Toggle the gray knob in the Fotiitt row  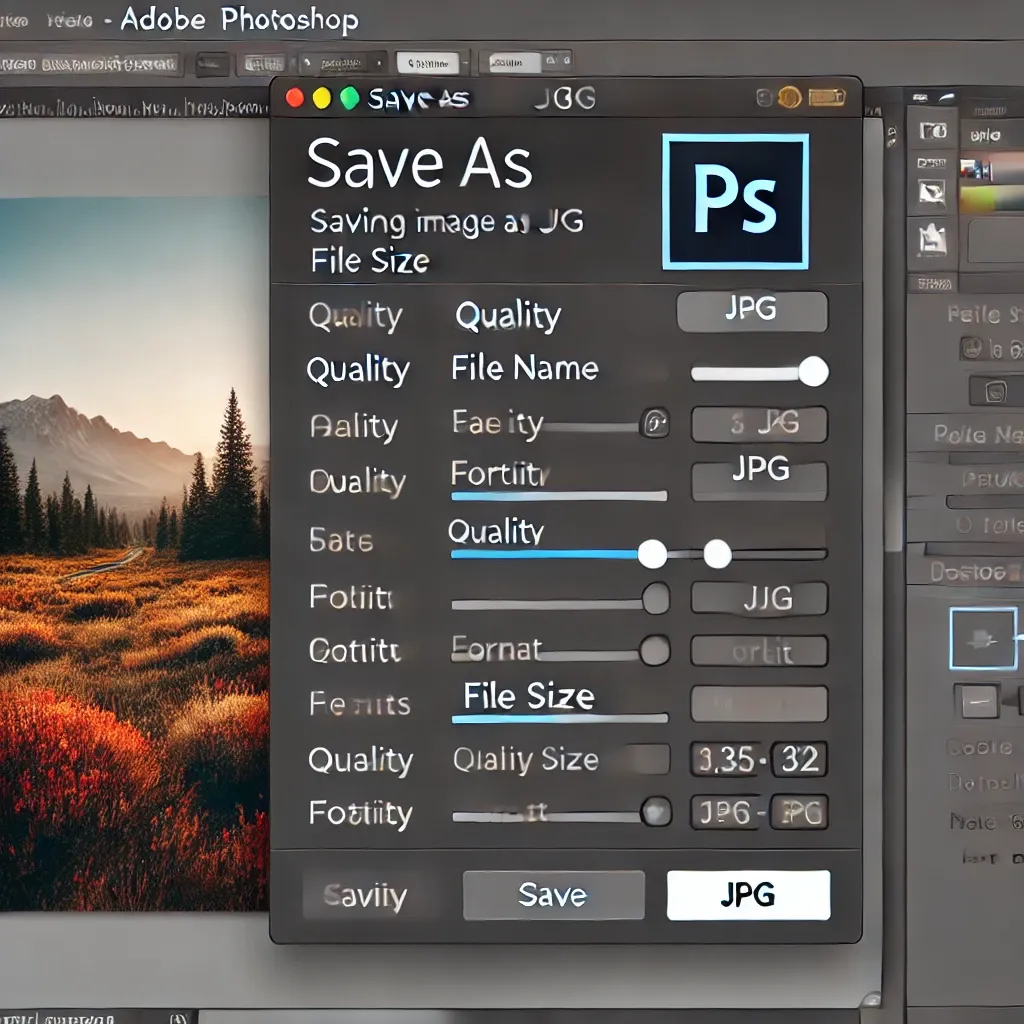tap(656, 598)
